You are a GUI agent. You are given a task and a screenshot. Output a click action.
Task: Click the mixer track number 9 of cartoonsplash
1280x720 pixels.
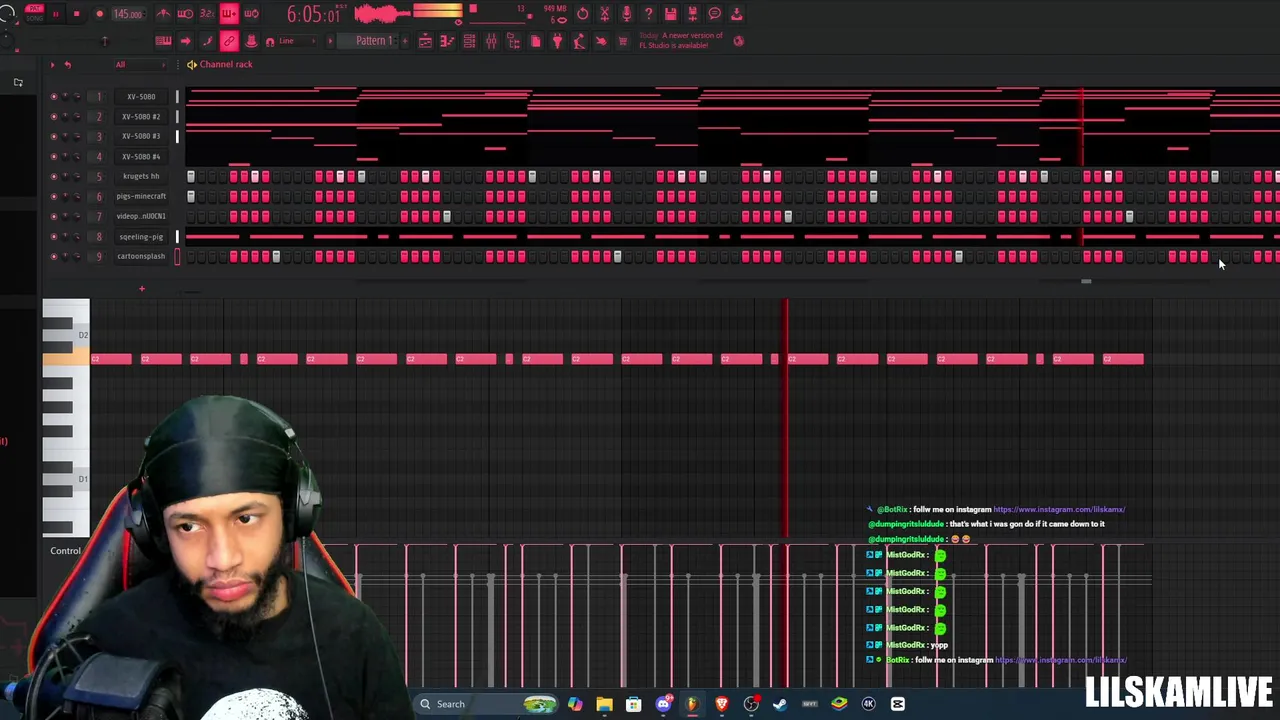point(99,256)
